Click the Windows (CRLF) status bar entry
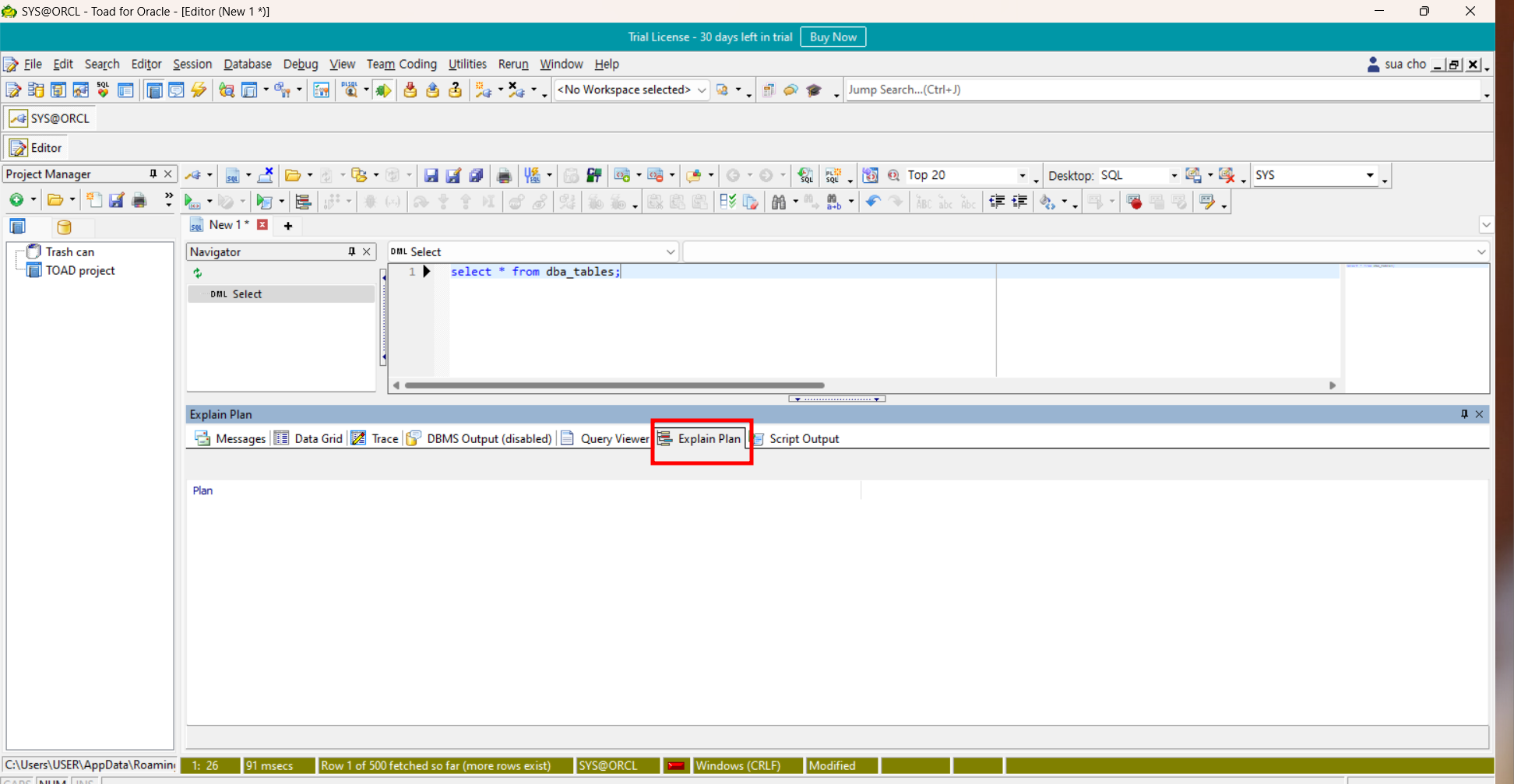Viewport: 1514px width, 784px height. click(746, 765)
